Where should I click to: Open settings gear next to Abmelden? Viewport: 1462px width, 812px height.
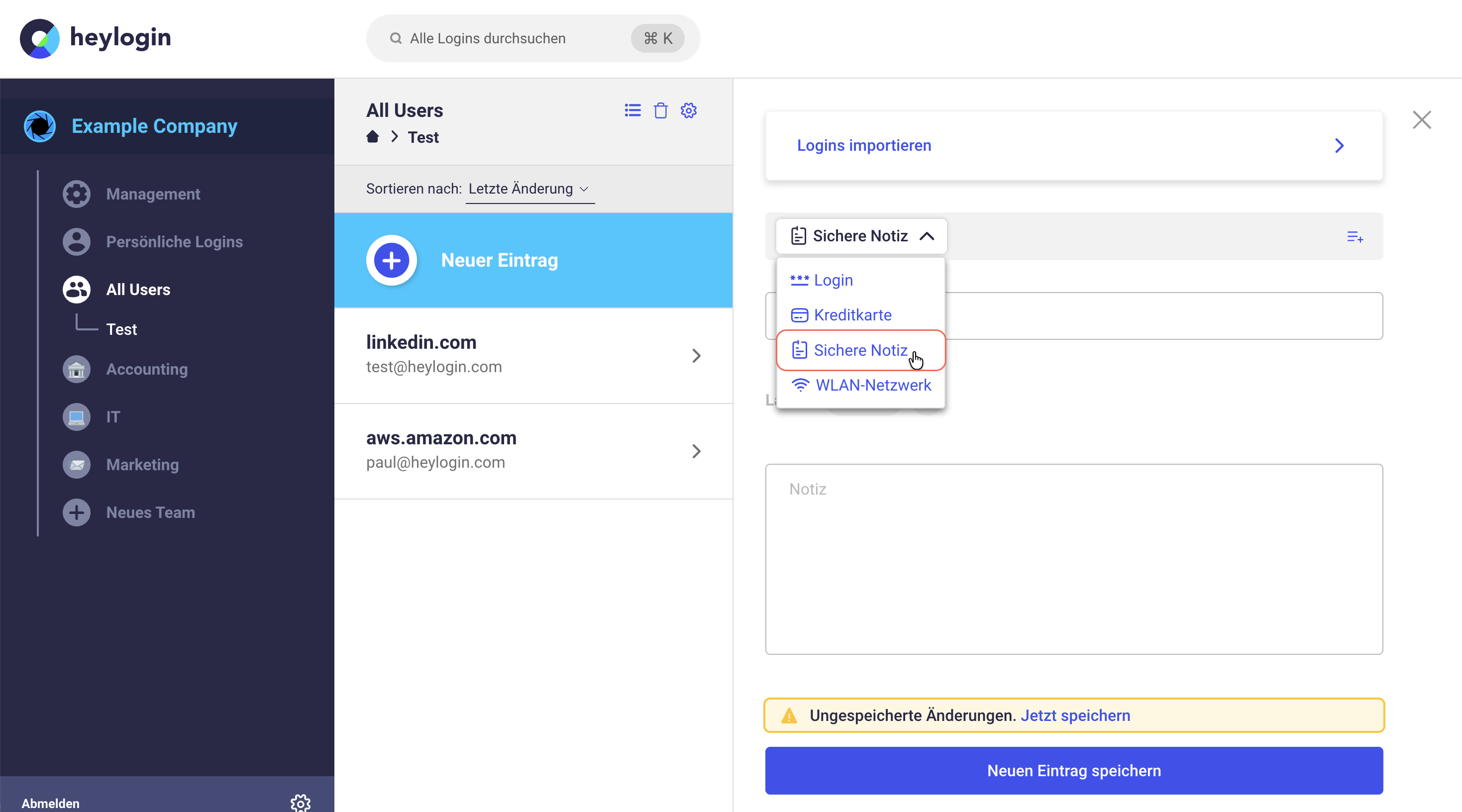(300, 803)
